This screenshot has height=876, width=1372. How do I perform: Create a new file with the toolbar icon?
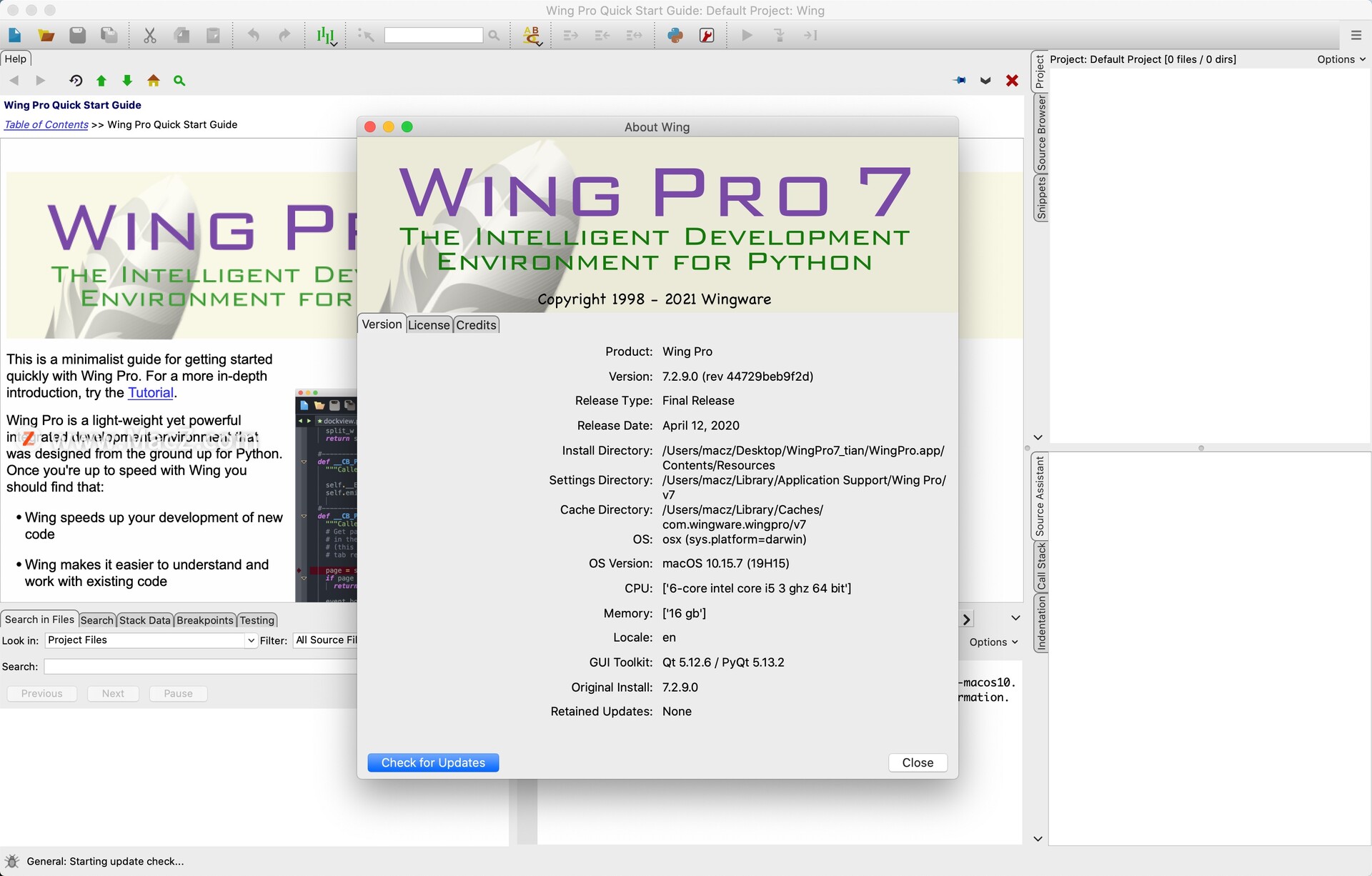[15, 35]
